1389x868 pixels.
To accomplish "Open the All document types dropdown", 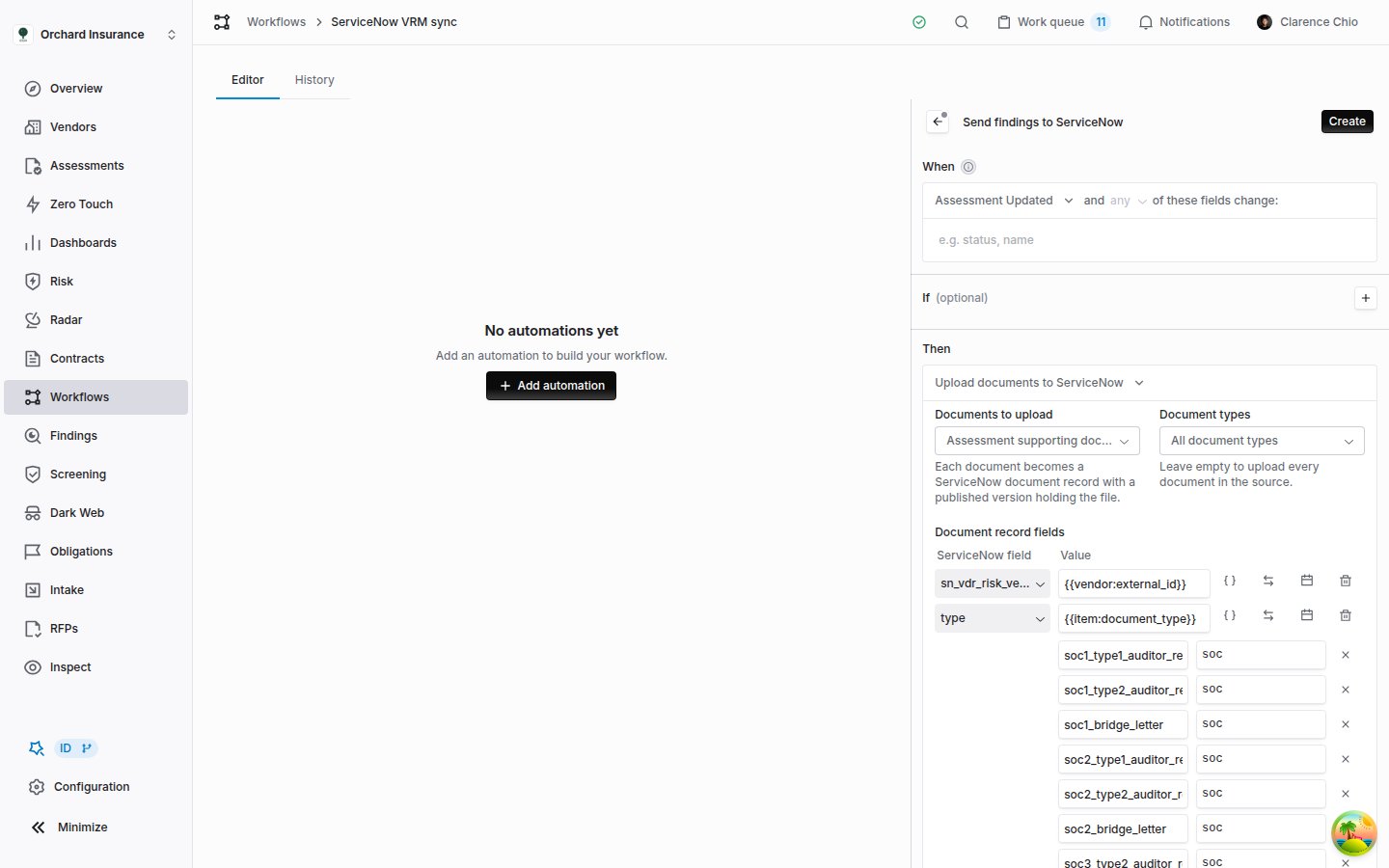I will click(x=1262, y=441).
